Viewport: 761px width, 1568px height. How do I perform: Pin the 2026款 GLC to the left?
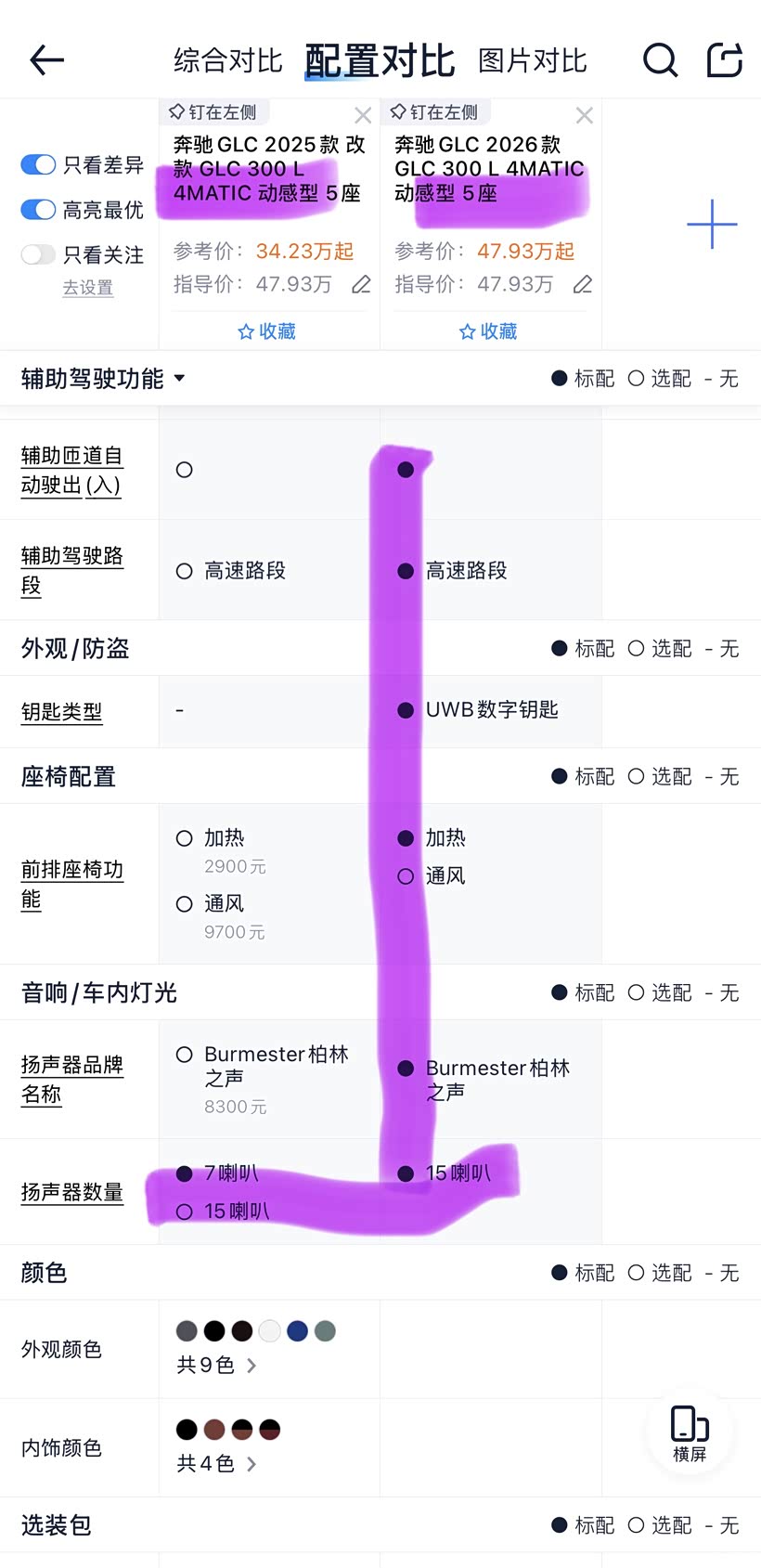click(434, 113)
